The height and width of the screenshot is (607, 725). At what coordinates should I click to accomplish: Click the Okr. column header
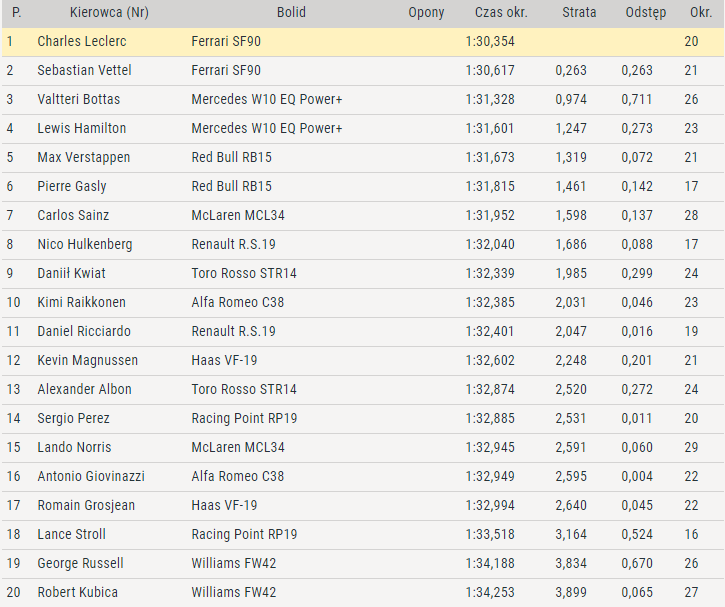point(701,12)
